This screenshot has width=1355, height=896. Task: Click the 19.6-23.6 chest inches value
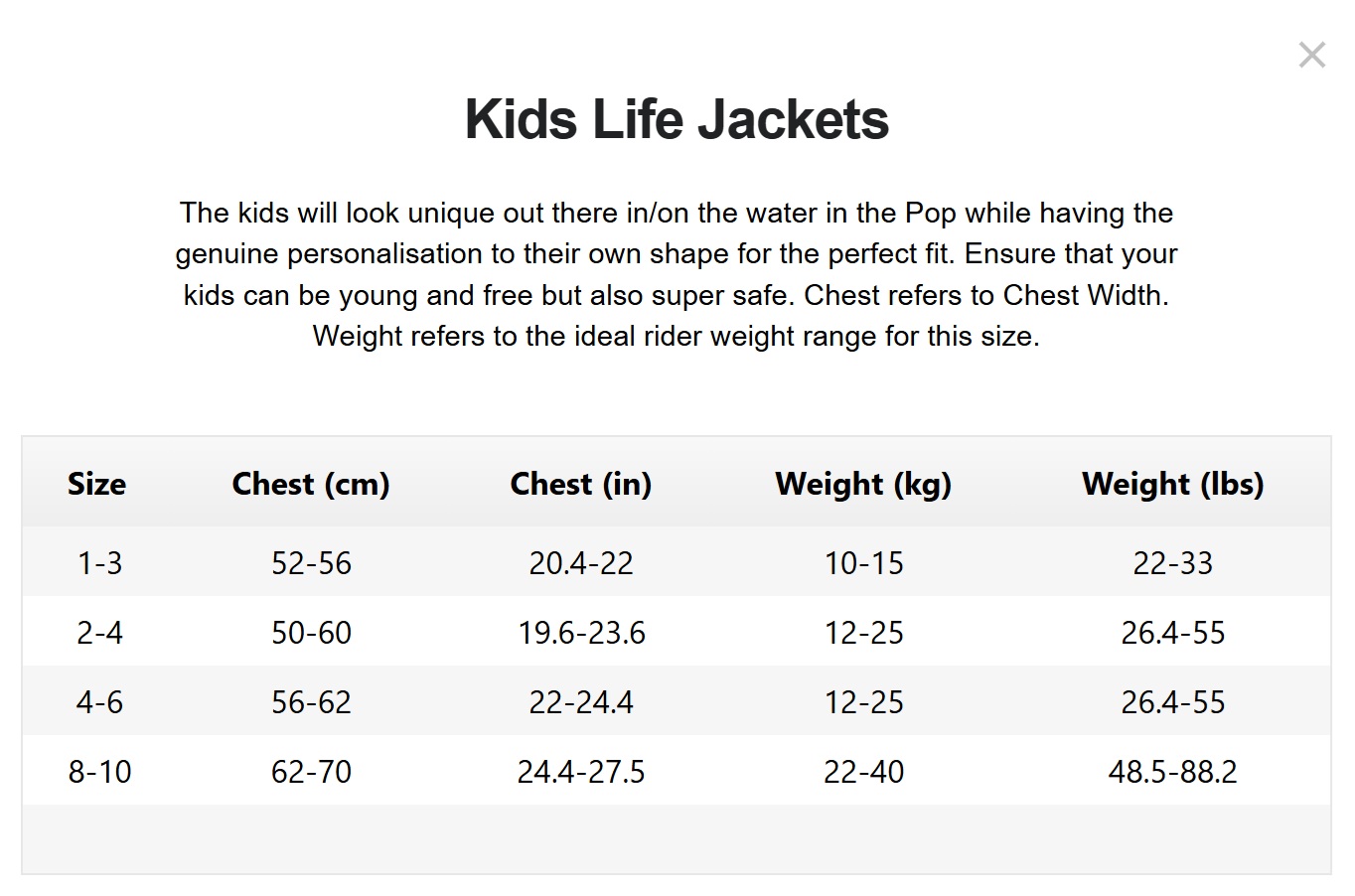(x=581, y=633)
